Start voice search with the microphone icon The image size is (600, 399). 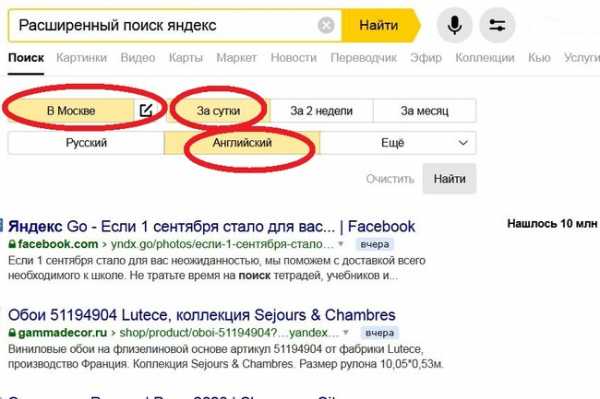click(x=454, y=25)
